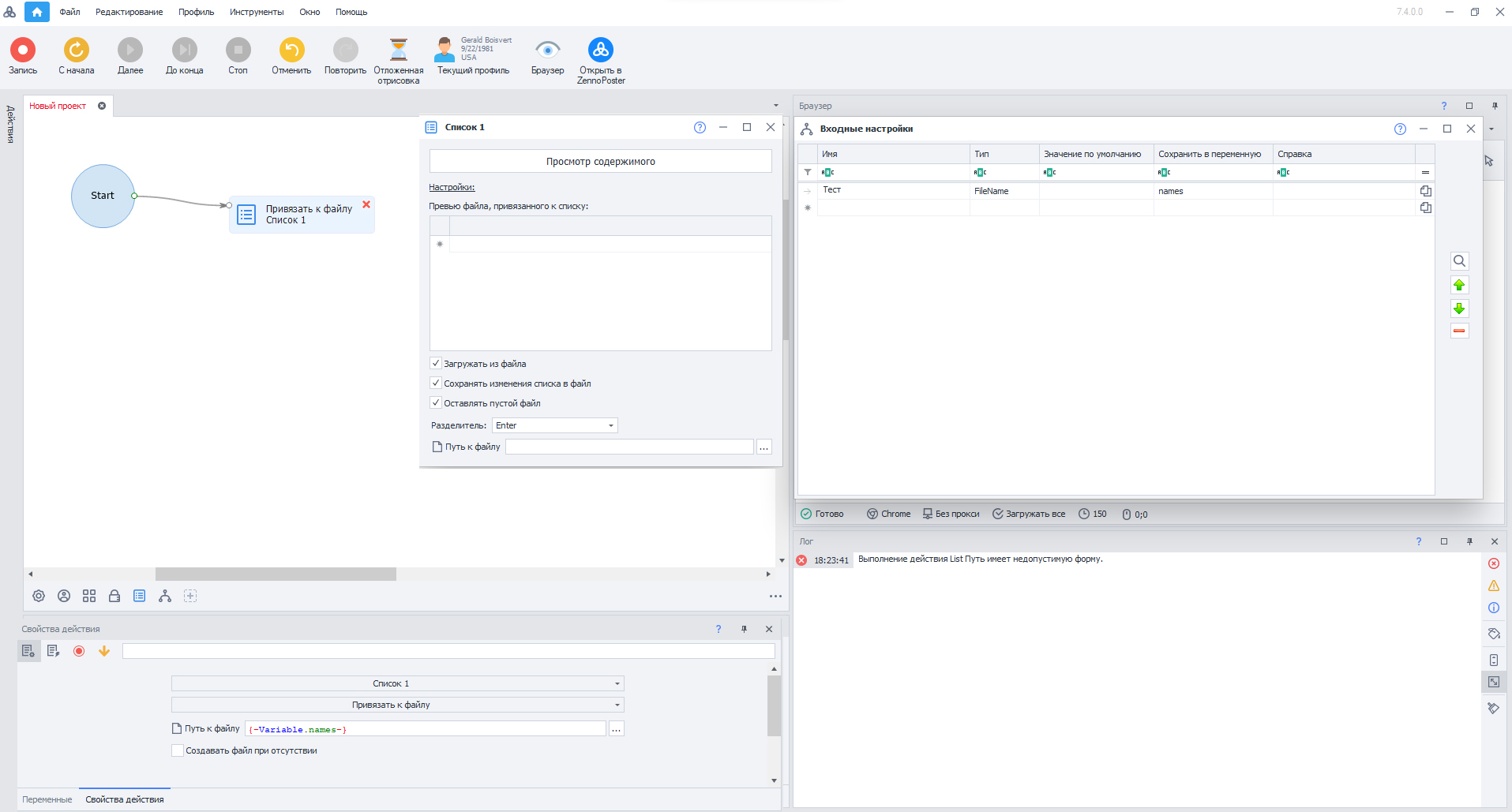The image size is (1512, 812).
Task: Open the Привязать к файлу action dropdown
Action: pos(398,705)
